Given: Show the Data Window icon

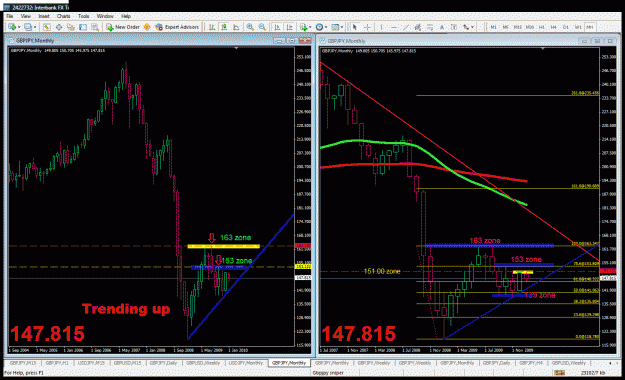Looking at the screenshot, I should point(59,27).
